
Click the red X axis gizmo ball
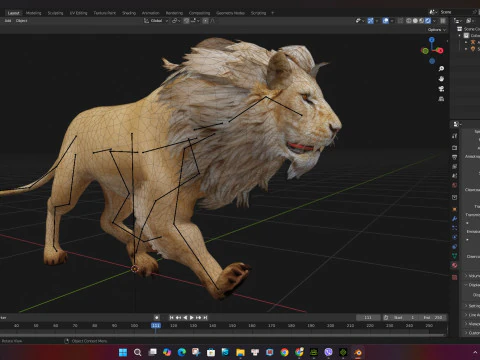440,51
